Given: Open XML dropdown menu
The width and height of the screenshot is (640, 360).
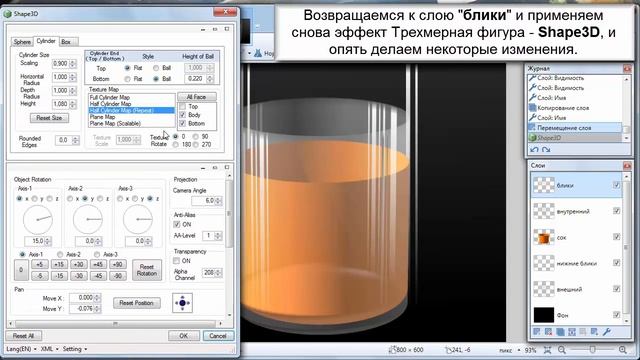Looking at the screenshot, I should pyautogui.click(x=50, y=349).
